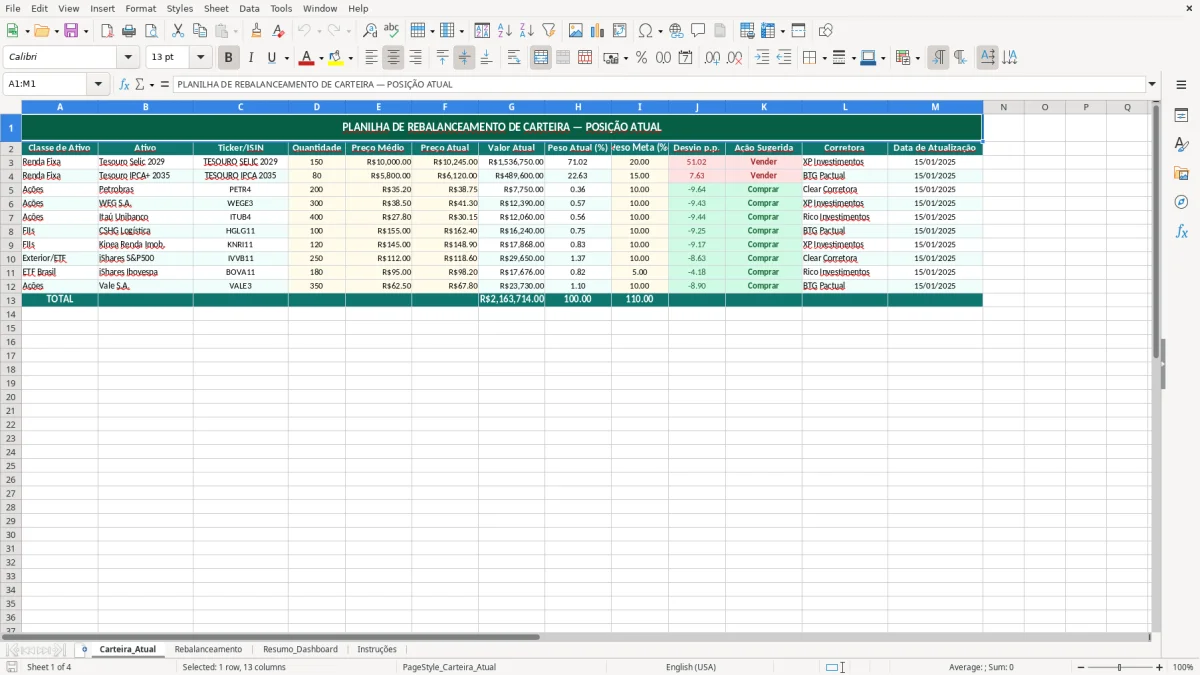Sort ascending A to Z
Screen dimensions: 1200x675
505,31
